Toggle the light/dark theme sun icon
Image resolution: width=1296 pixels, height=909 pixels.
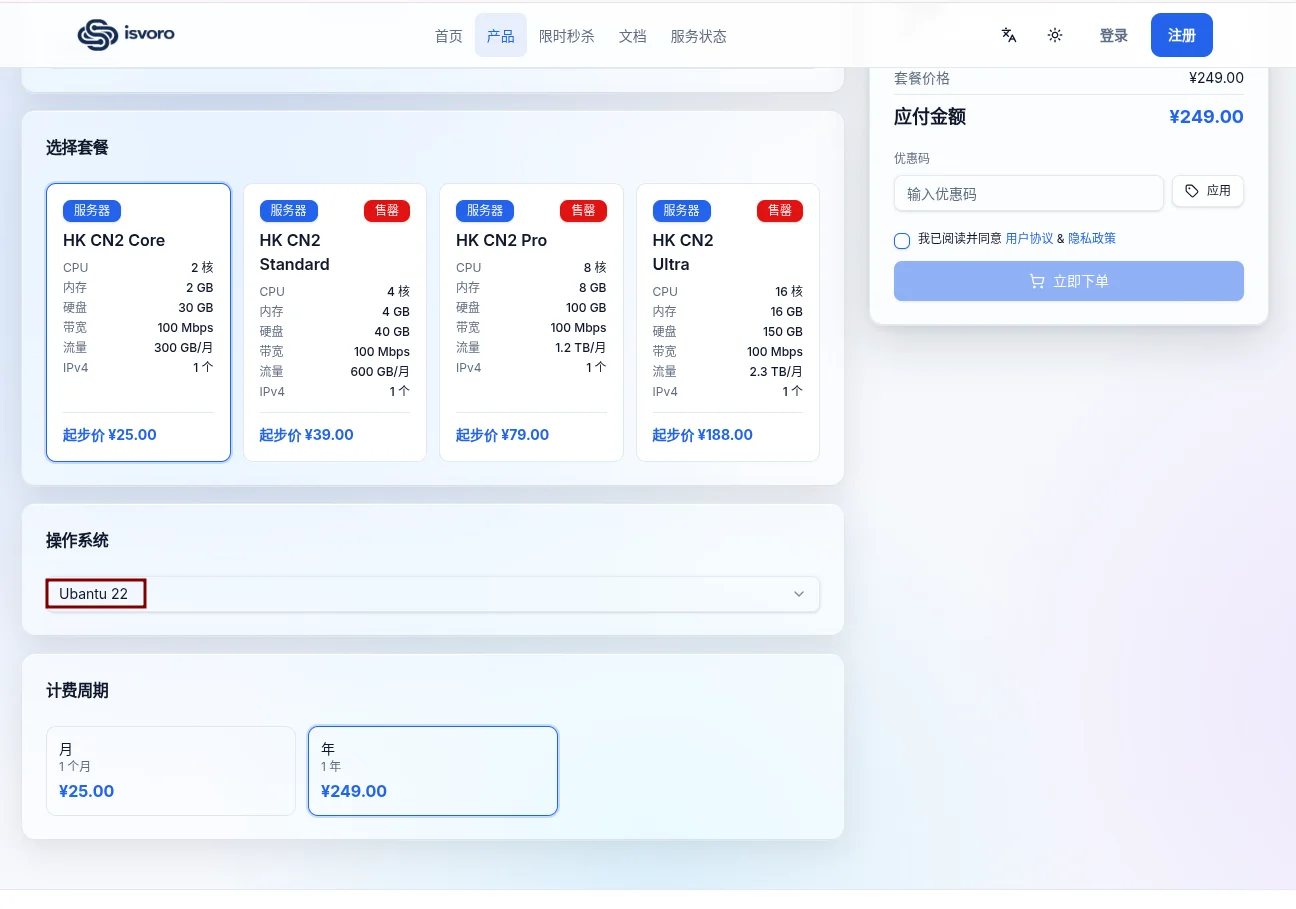pyautogui.click(x=1055, y=35)
